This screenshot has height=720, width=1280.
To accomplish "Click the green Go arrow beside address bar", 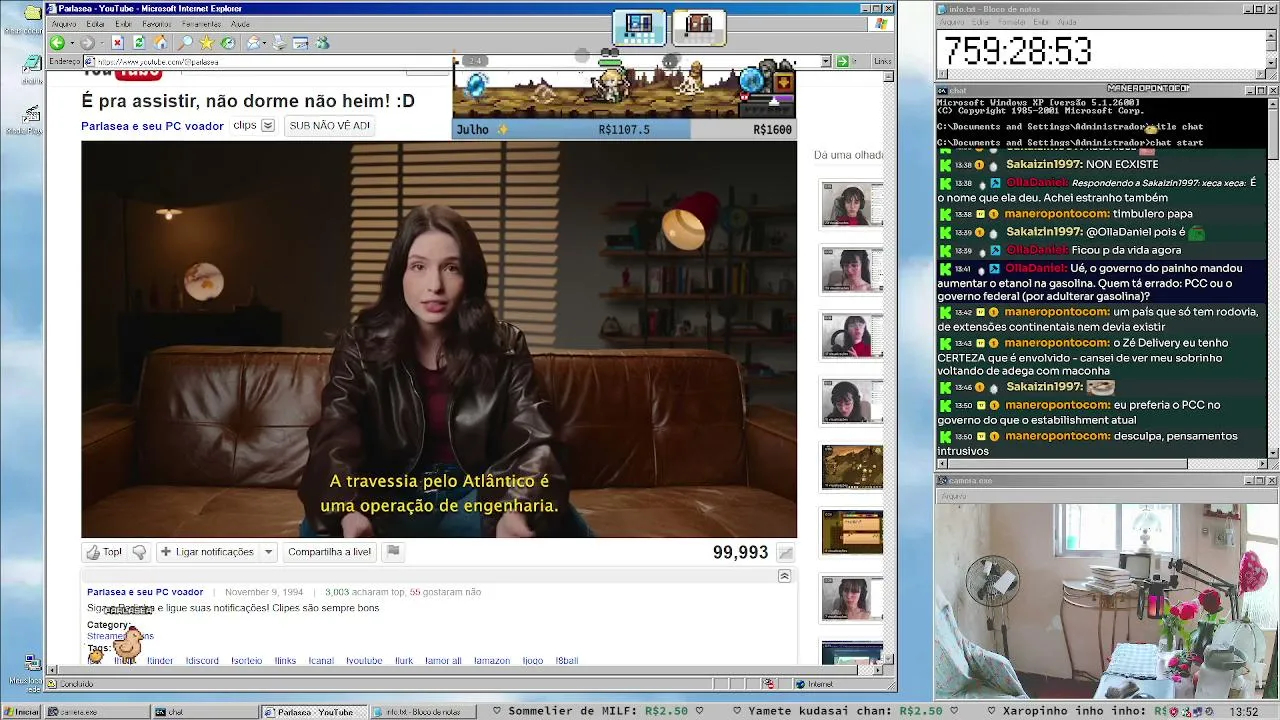I will pos(842,61).
